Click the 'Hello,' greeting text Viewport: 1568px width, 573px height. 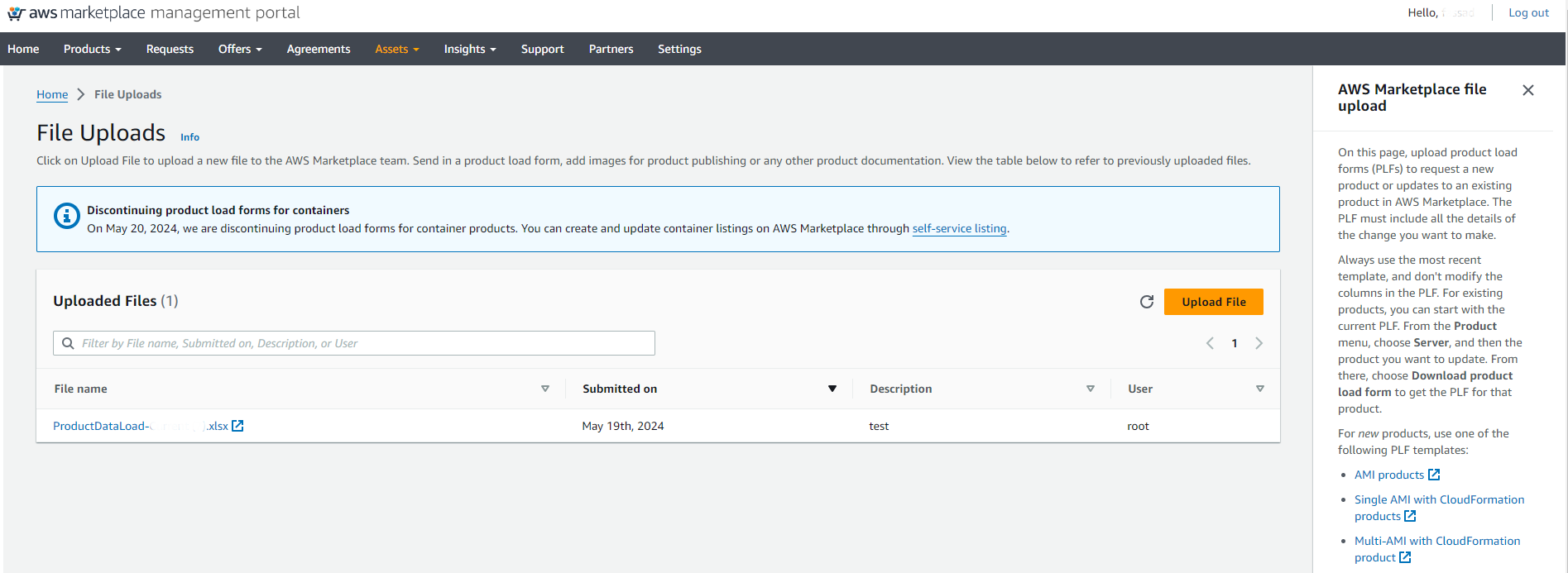1423,12
